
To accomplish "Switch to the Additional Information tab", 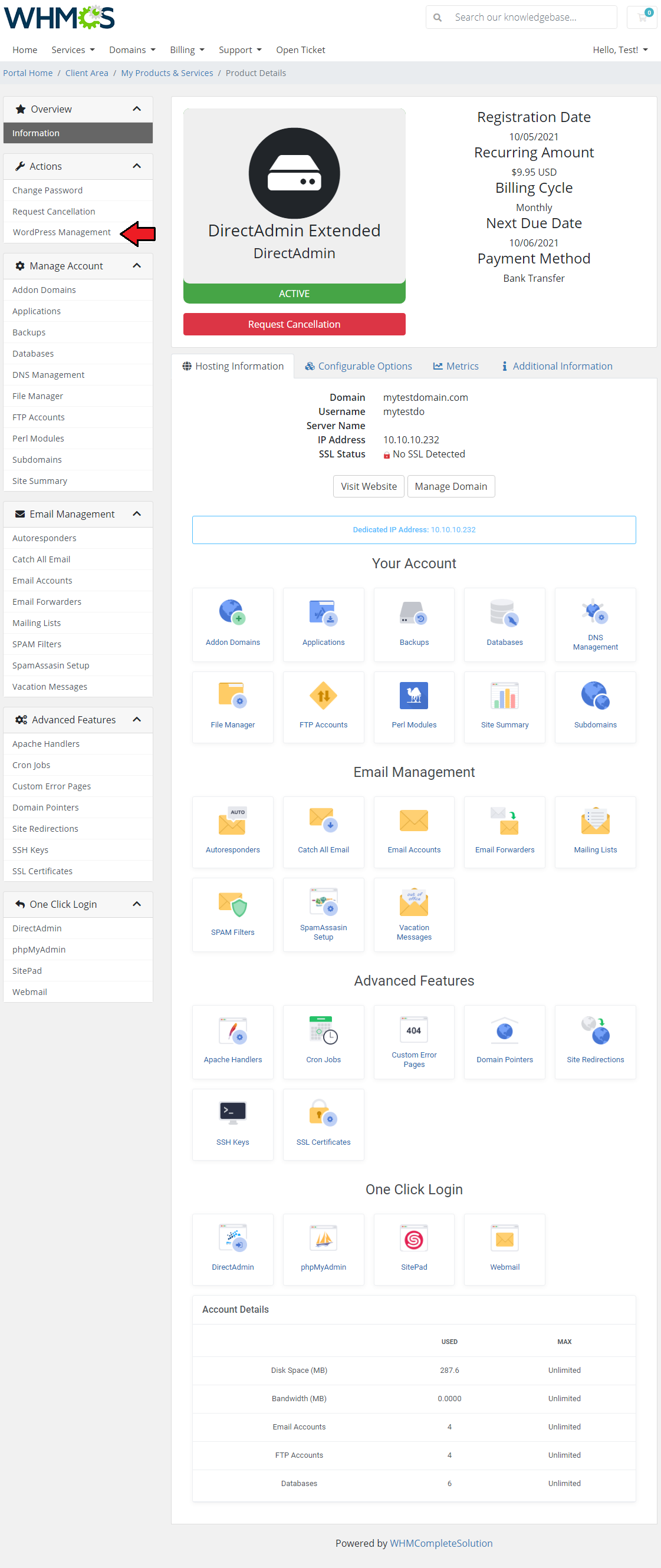I will pos(557,367).
